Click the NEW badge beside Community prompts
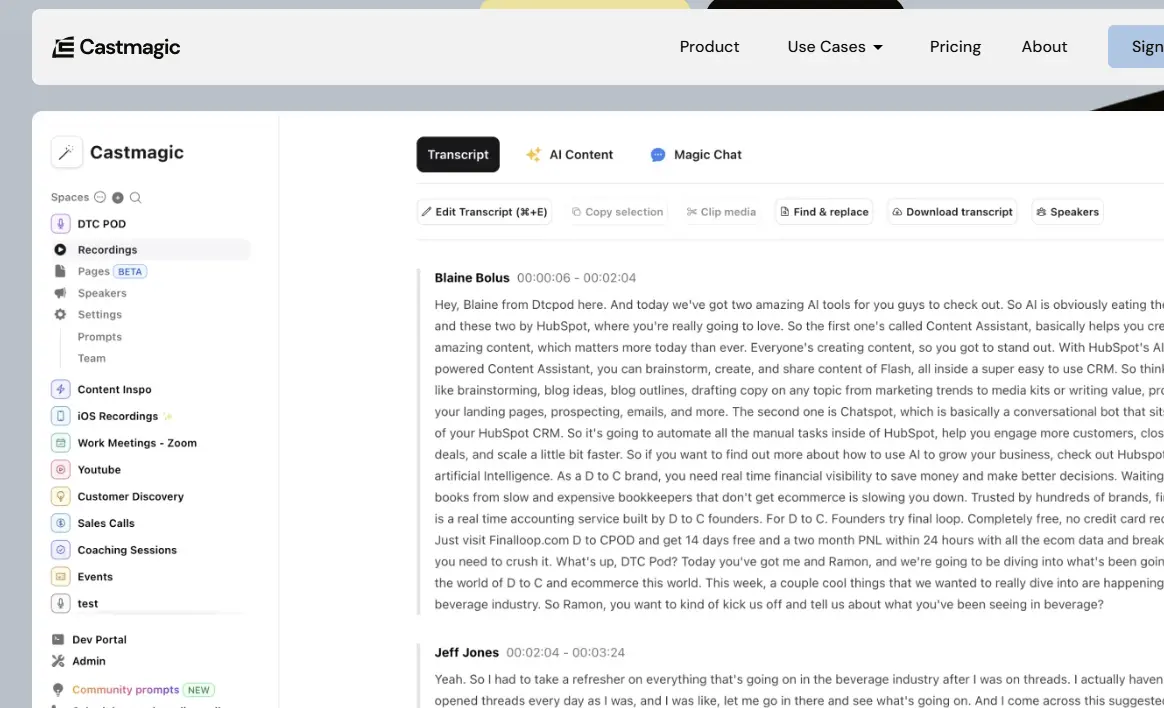 coord(199,690)
